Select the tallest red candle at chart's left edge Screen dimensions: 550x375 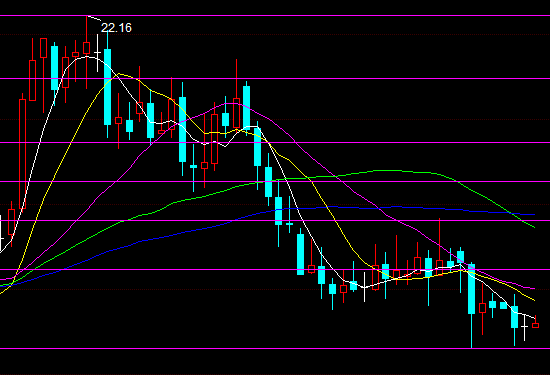tap(22, 154)
